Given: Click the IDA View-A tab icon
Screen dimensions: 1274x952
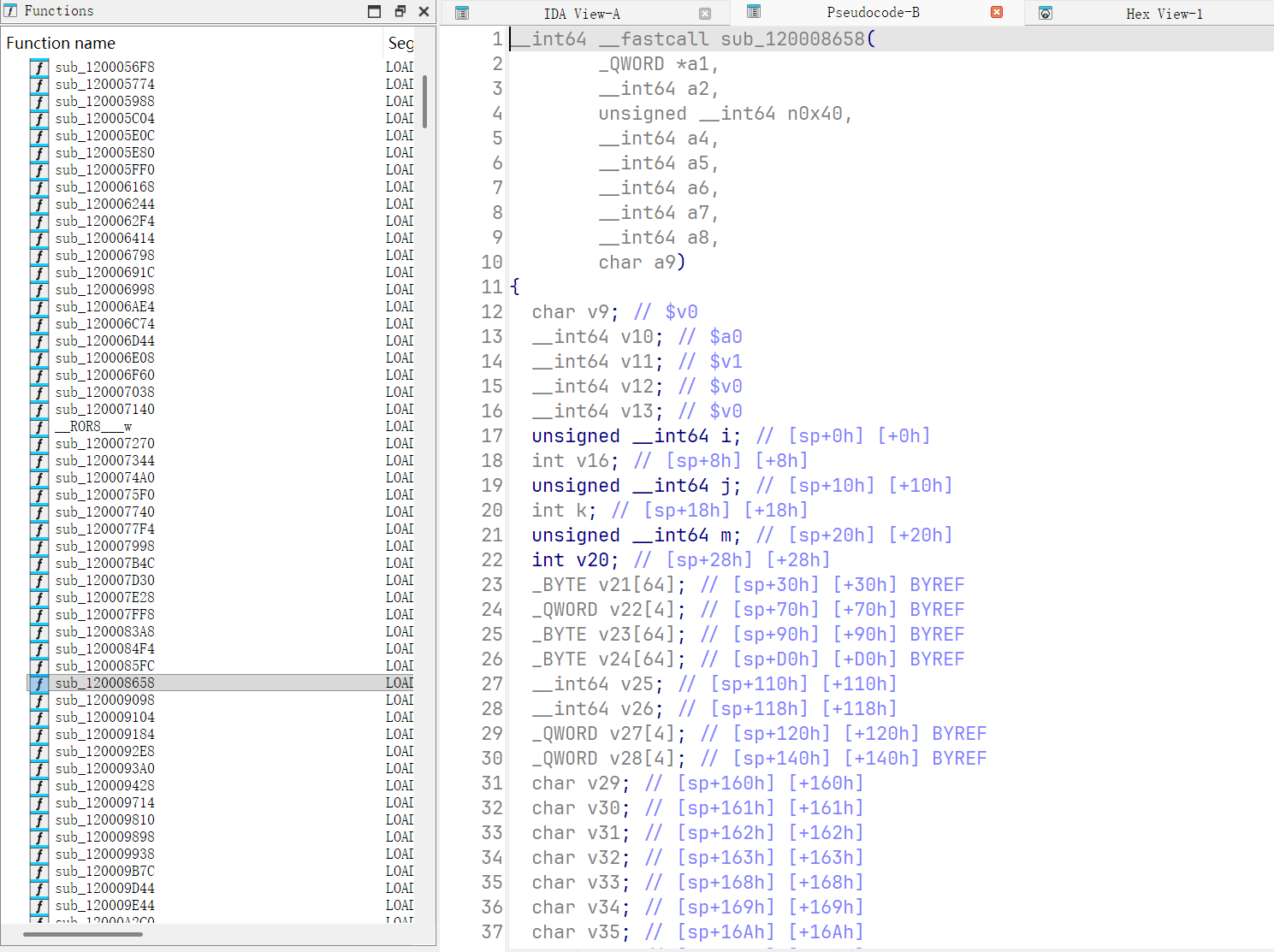Looking at the screenshot, I should pos(461,13).
